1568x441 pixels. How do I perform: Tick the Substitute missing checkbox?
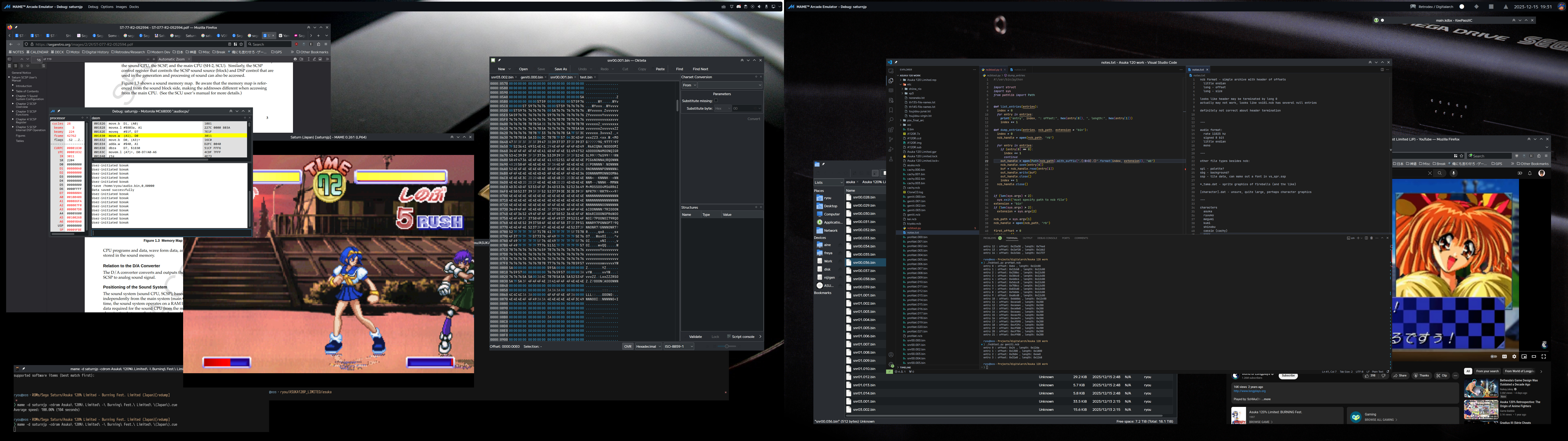(x=716, y=100)
